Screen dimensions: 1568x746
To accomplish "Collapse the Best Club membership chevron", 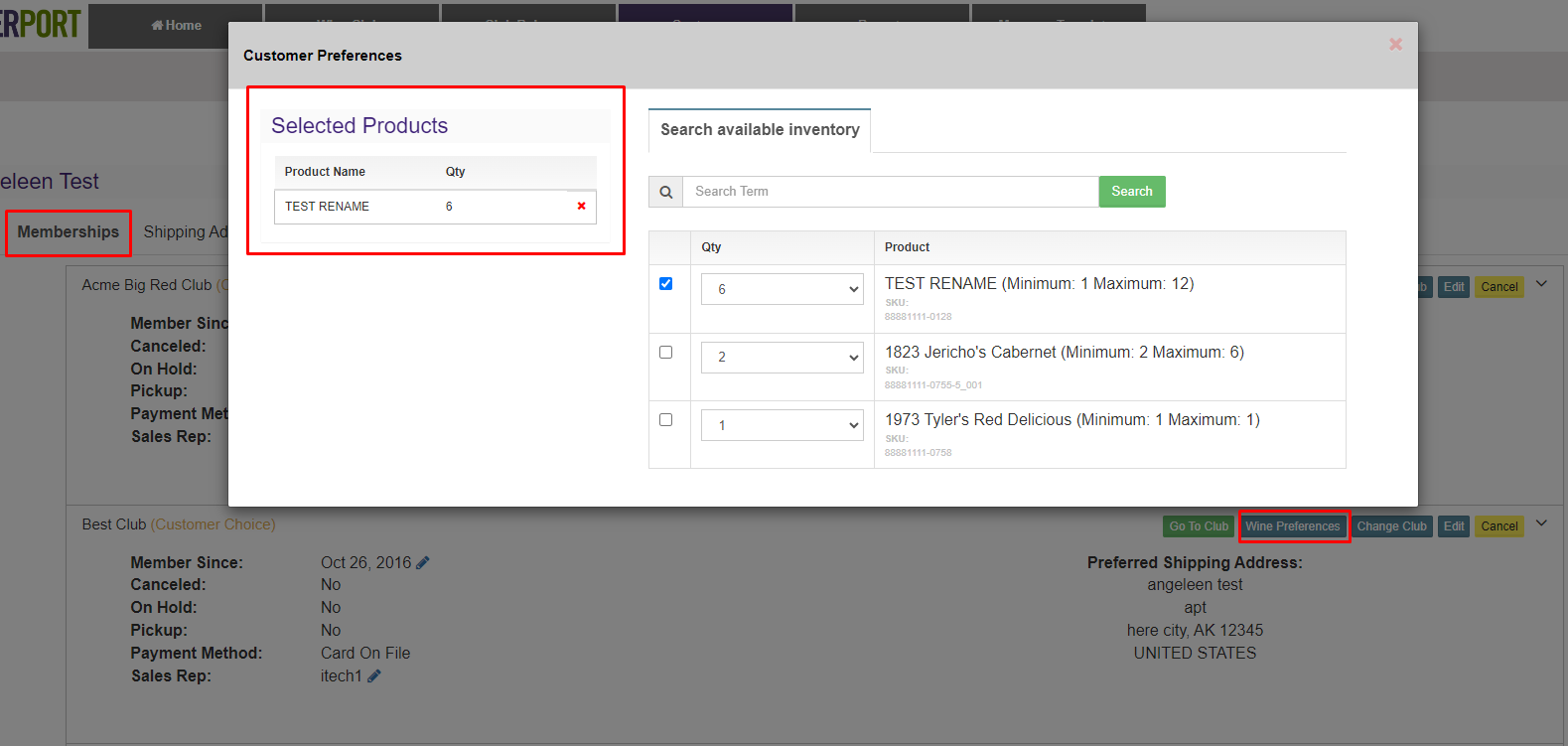I will pos(1541,522).
